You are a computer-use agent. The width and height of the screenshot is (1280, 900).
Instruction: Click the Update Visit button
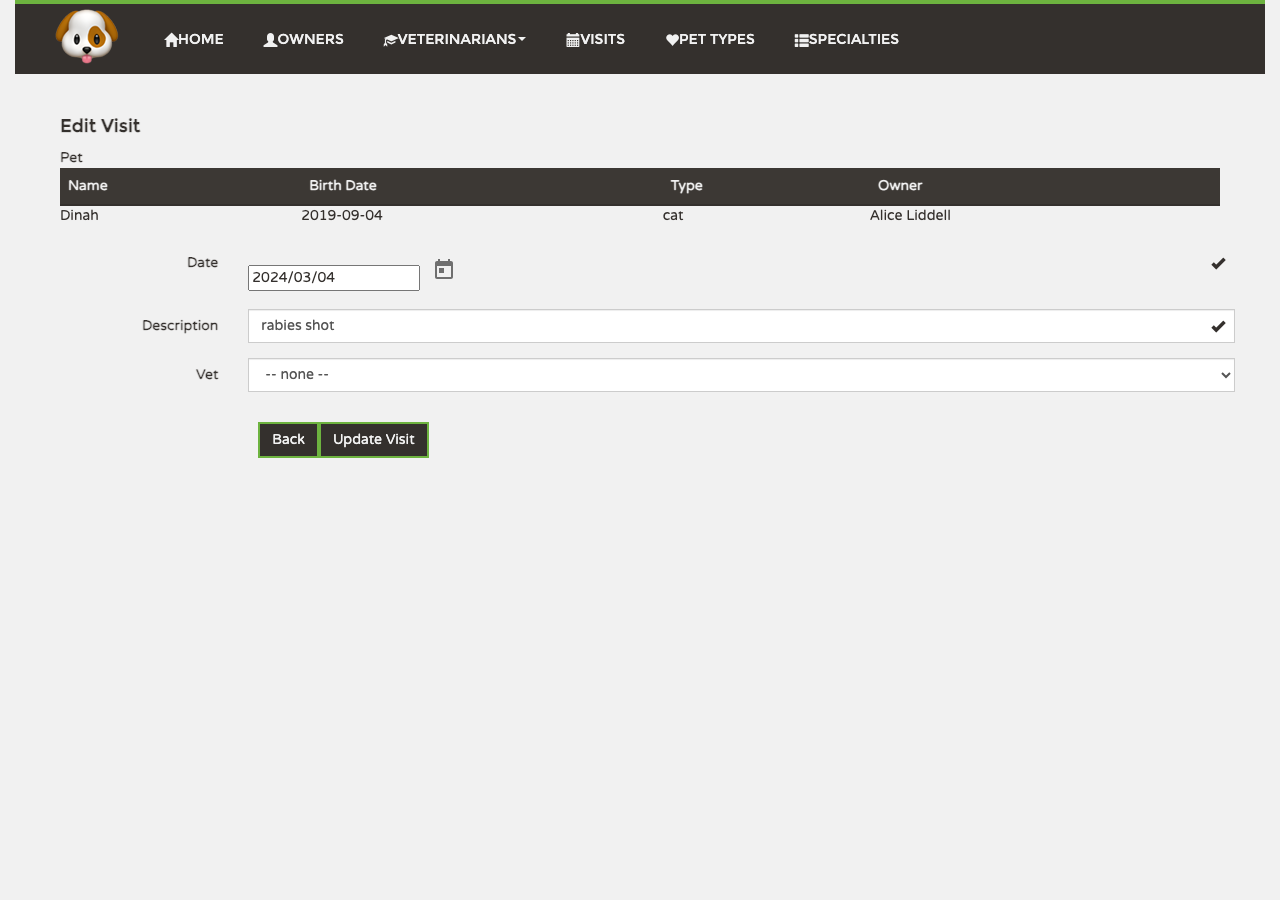[374, 440]
